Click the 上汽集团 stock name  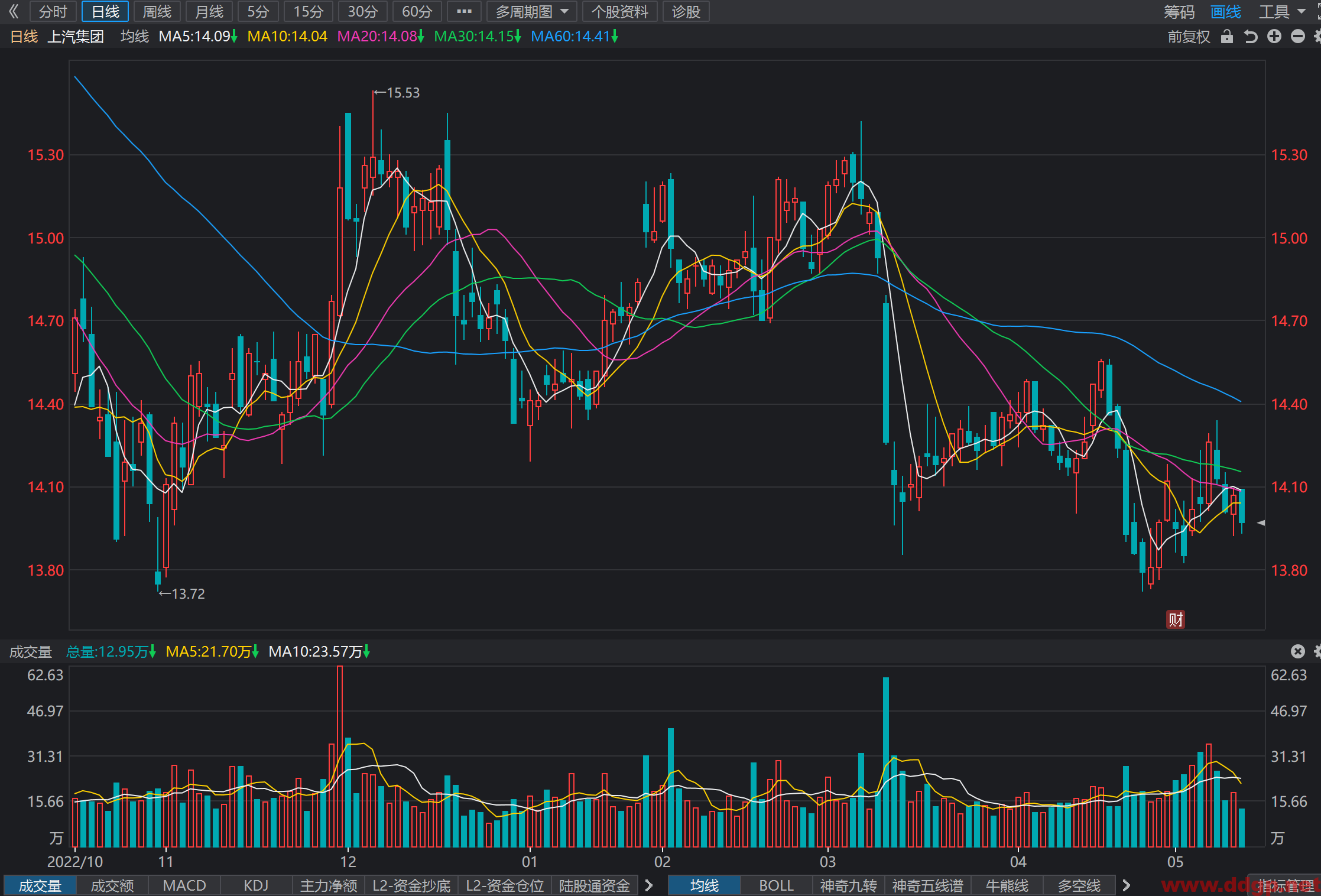(x=76, y=37)
